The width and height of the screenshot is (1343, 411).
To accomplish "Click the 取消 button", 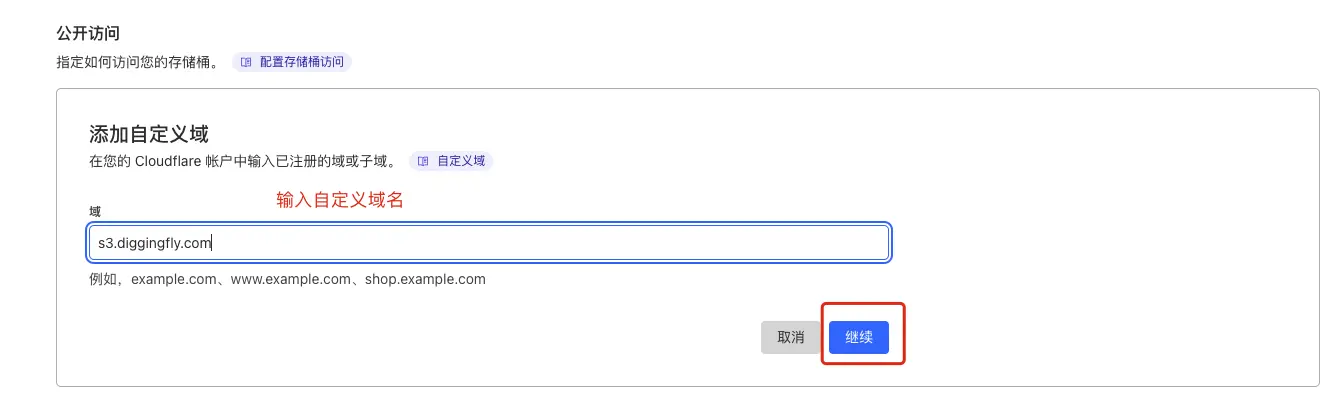I will tap(791, 337).
